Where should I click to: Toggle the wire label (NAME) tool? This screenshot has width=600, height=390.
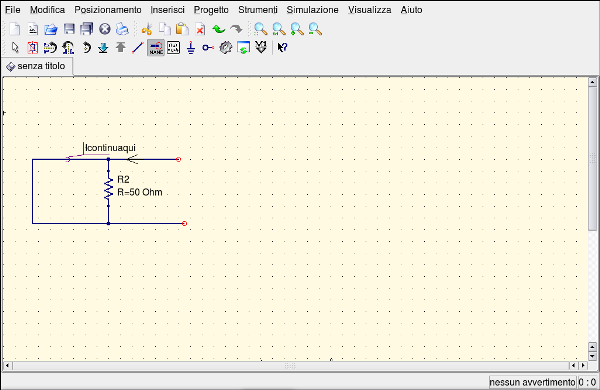pyautogui.click(x=156, y=47)
